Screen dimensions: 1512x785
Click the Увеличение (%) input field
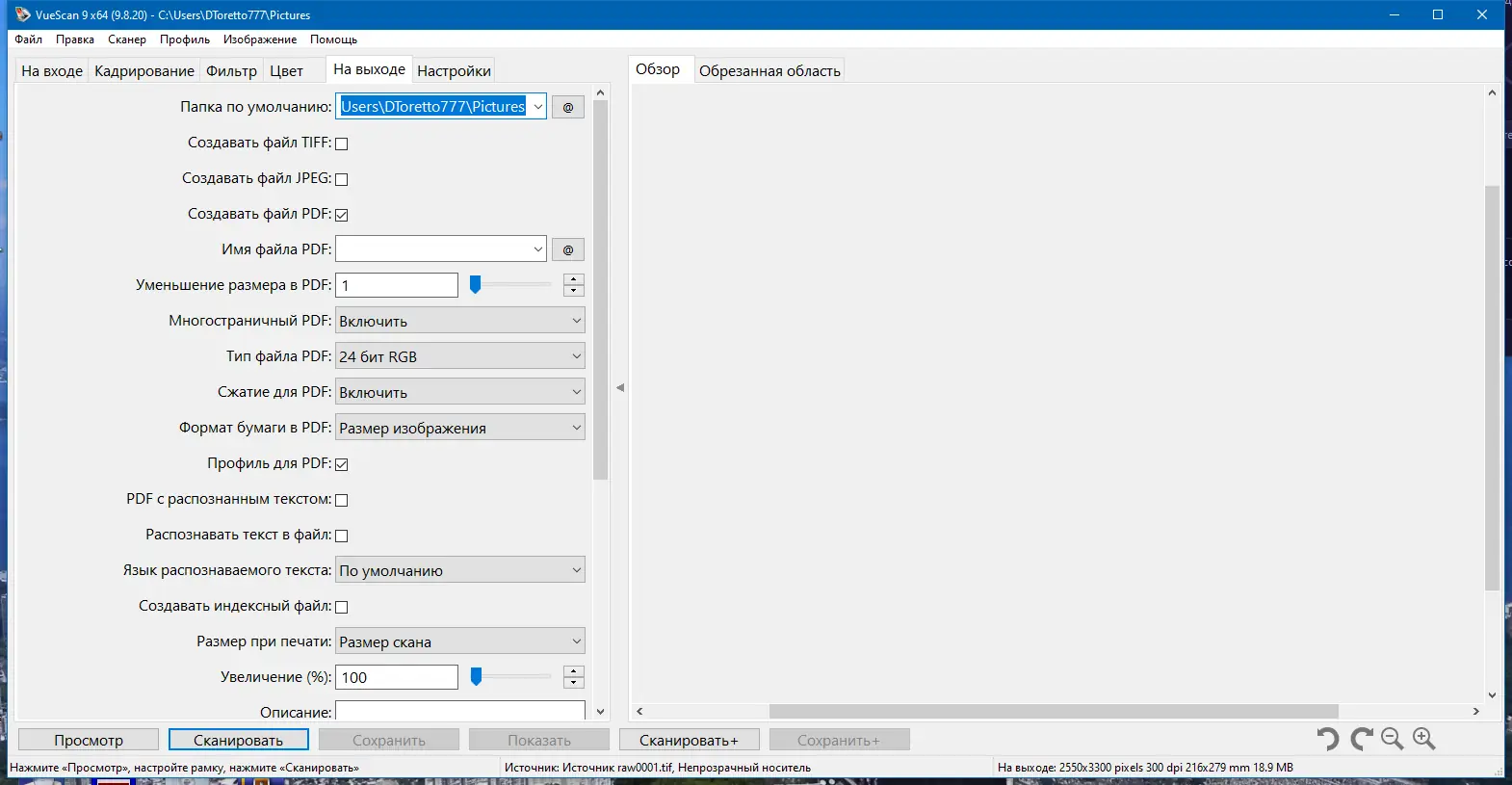(397, 677)
